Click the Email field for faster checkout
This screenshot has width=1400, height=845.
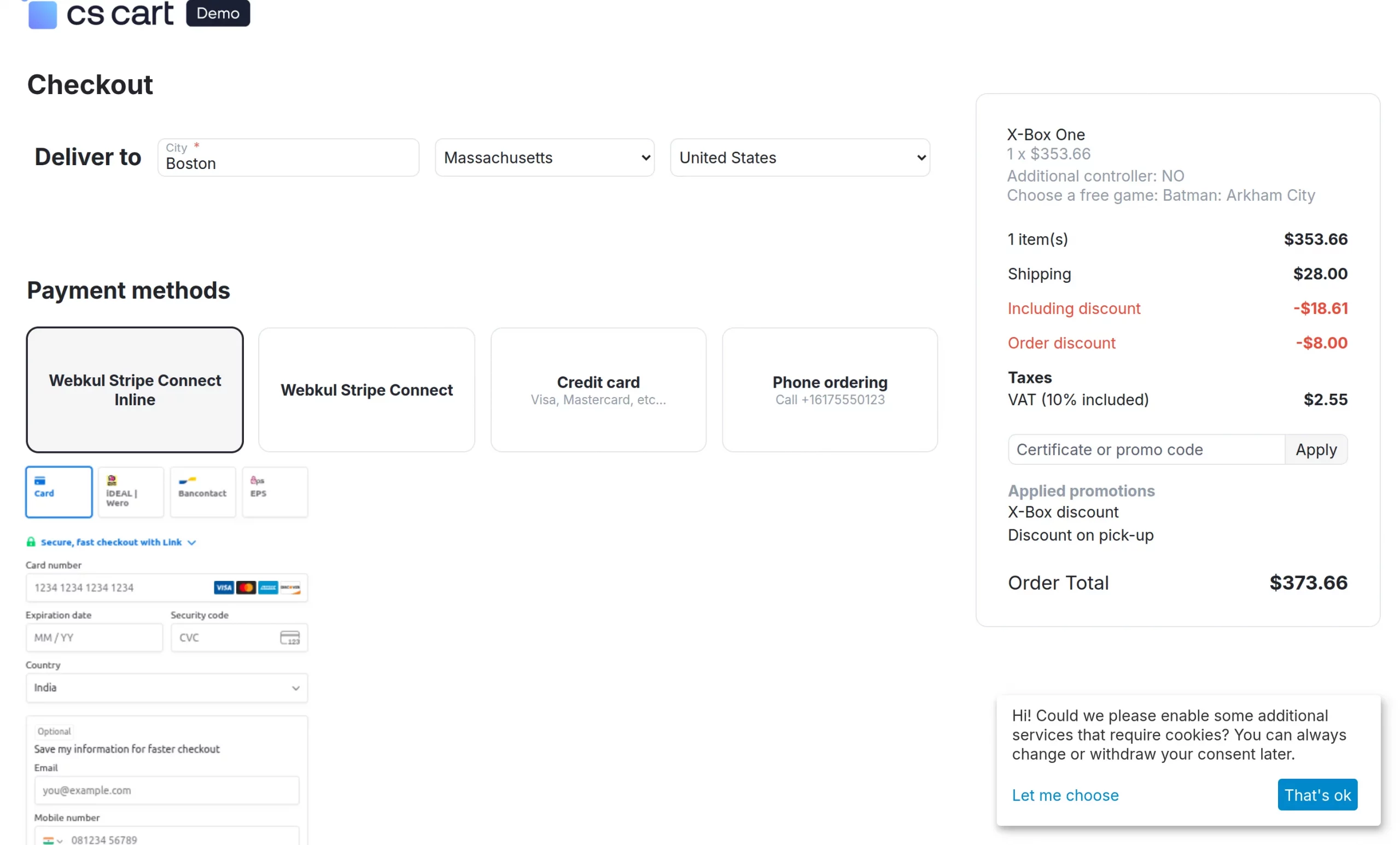click(x=166, y=790)
